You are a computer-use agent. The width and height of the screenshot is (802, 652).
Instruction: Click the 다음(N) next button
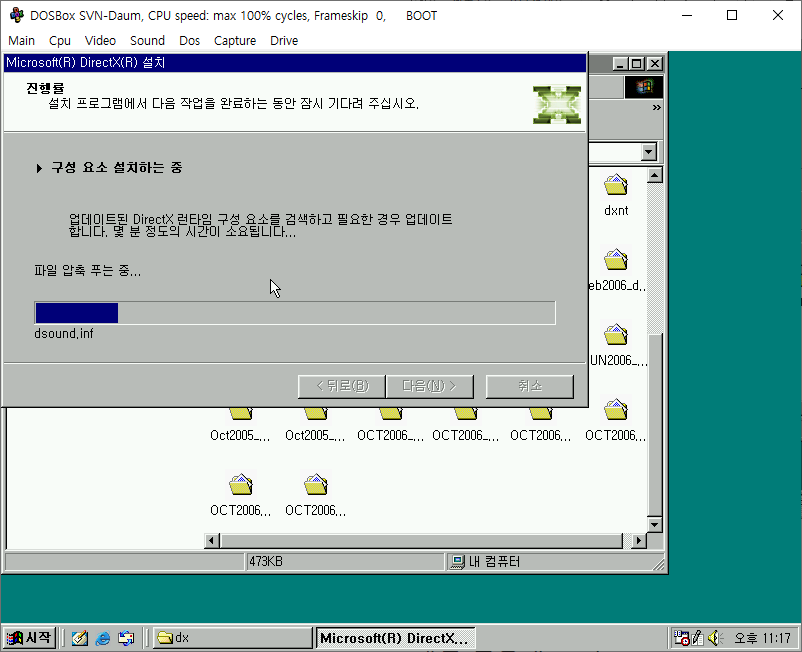pyautogui.click(x=430, y=386)
